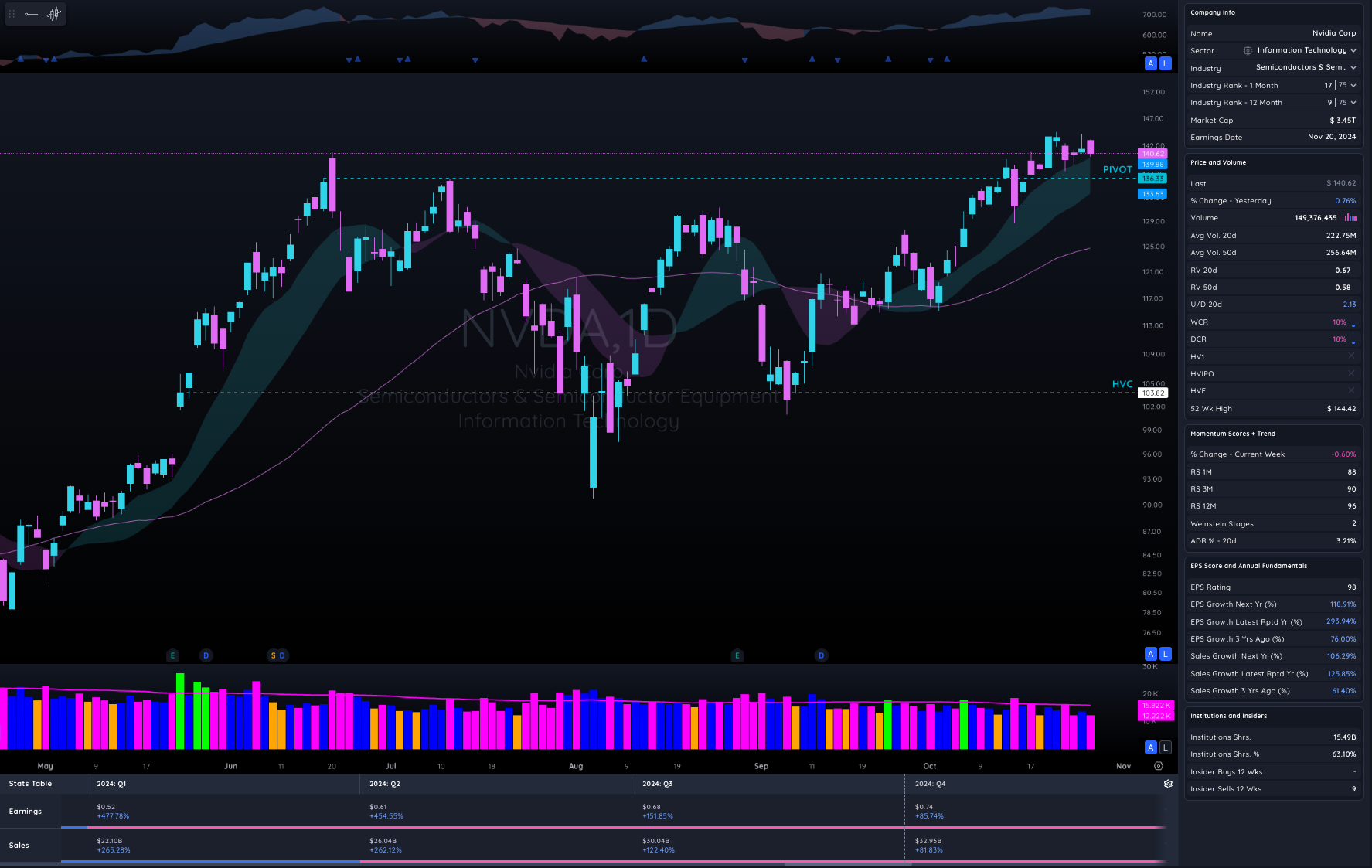
Task: Toggle auto scale A on top indicator pane
Action: [x=1151, y=63]
